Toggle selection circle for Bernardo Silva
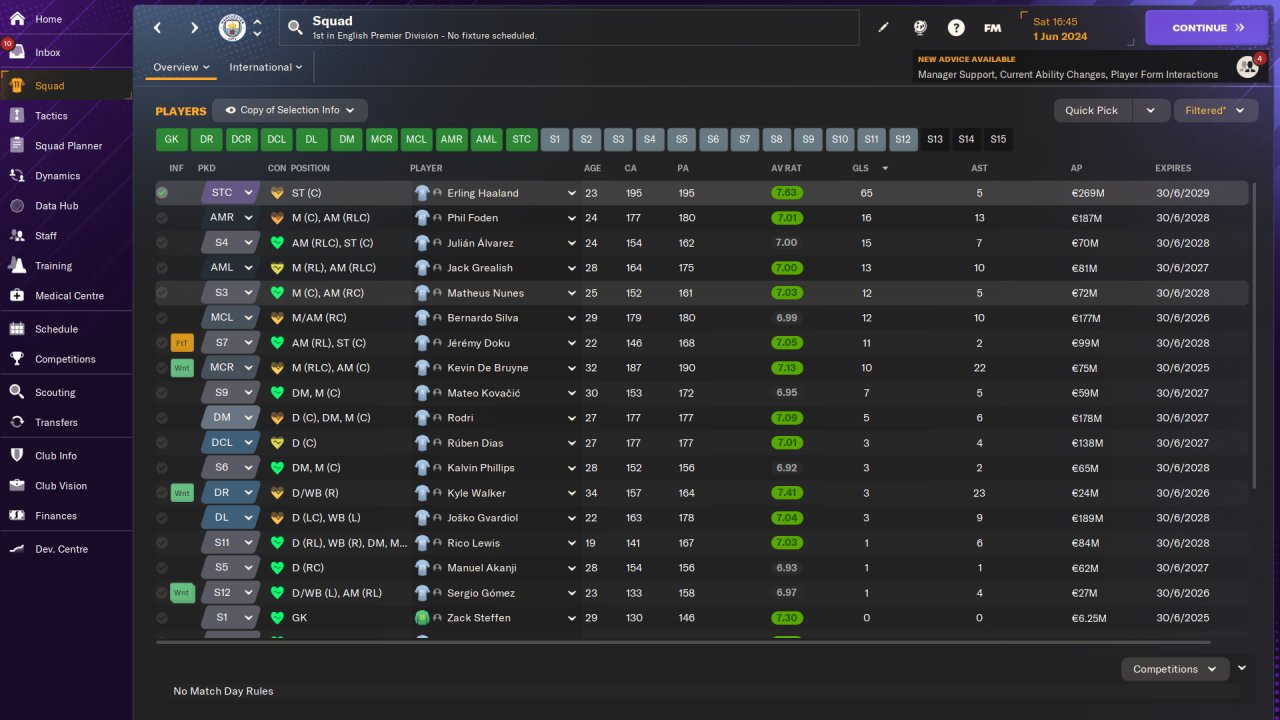Screen dimensions: 1280x720 click(162, 318)
